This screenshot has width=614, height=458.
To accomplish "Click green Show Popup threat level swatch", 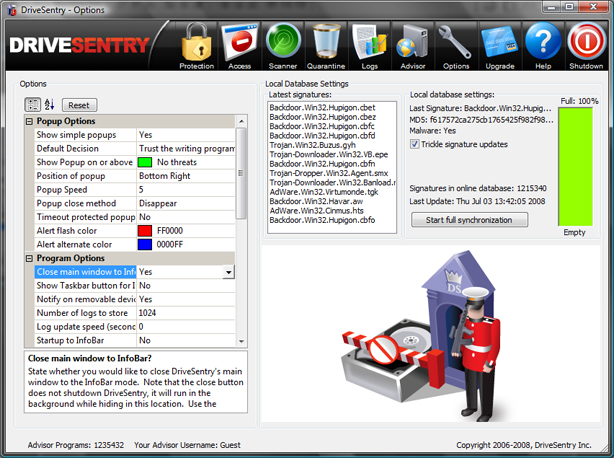I will [144, 162].
